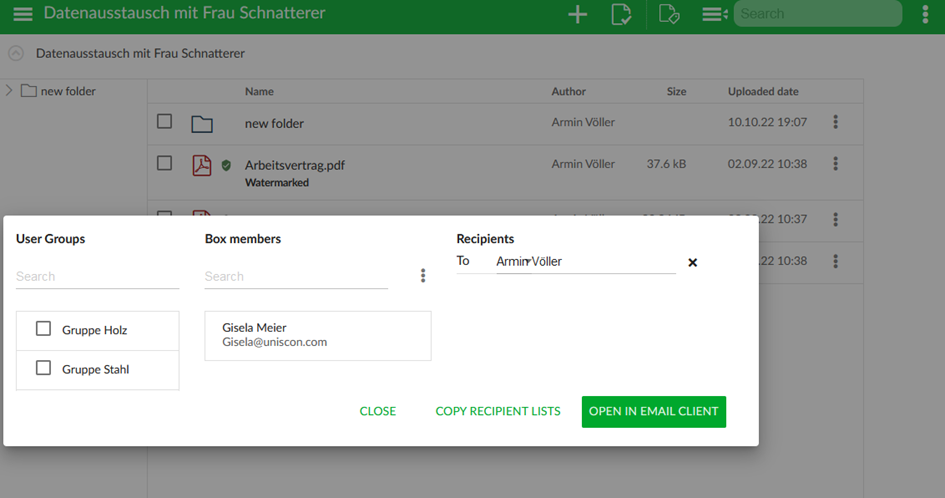
Task: Open the list view options icon
Action: (x=715, y=14)
